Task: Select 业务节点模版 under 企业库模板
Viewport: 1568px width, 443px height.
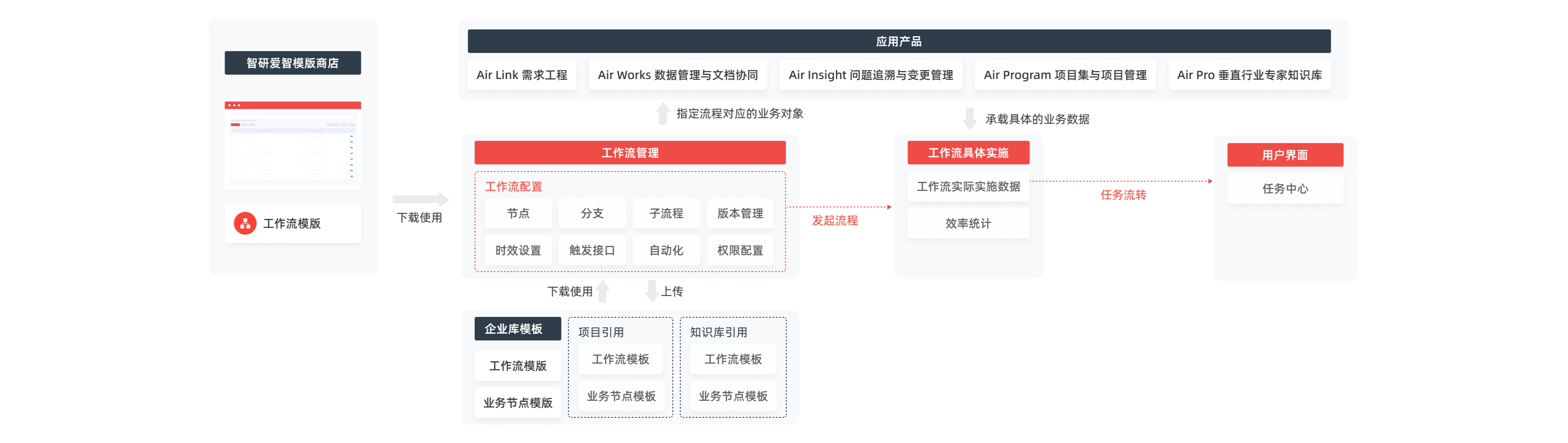Action: point(518,403)
